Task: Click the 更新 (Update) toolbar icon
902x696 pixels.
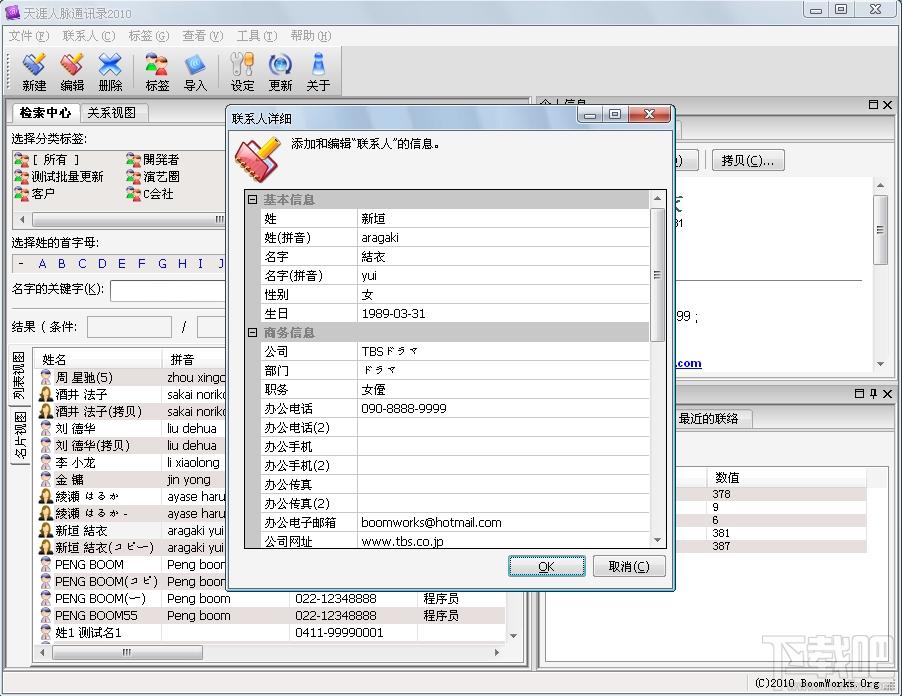Action: [x=280, y=71]
